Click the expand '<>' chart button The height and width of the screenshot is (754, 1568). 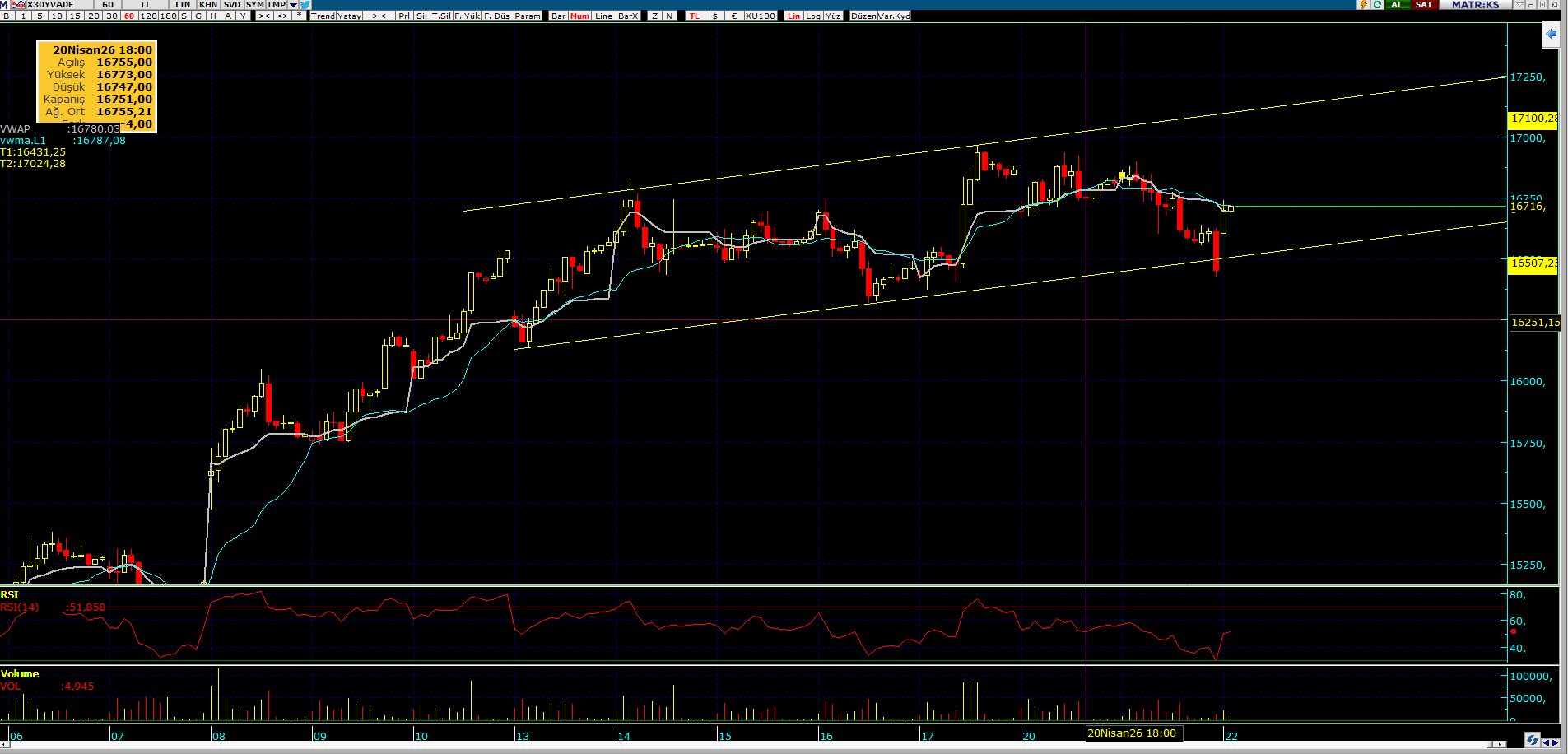click(282, 16)
